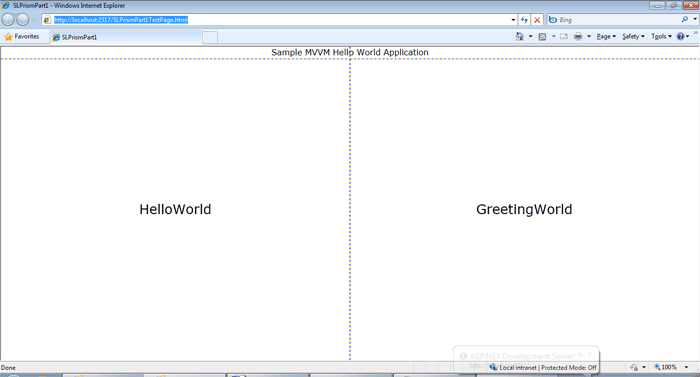Screen dimensions: 700x377
Task: Click the Bing provider icon
Action: (553, 20)
